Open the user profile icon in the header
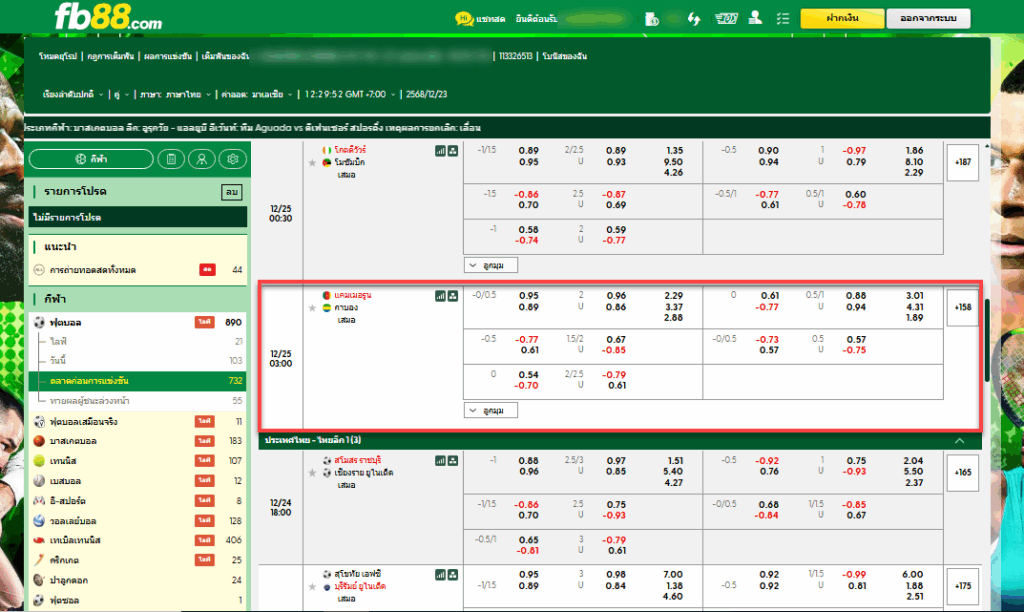 tap(755, 18)
